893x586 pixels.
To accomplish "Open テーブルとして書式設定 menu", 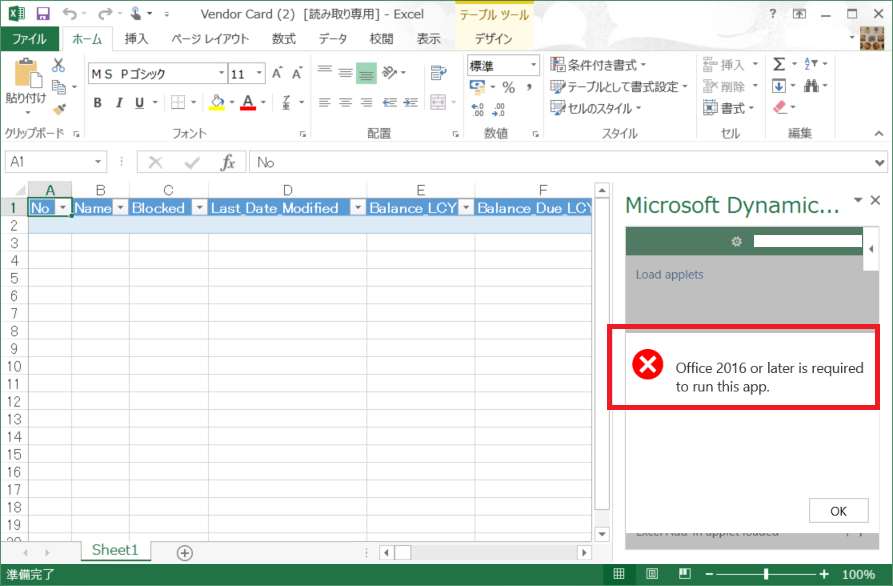I will (x=620, y=87).
